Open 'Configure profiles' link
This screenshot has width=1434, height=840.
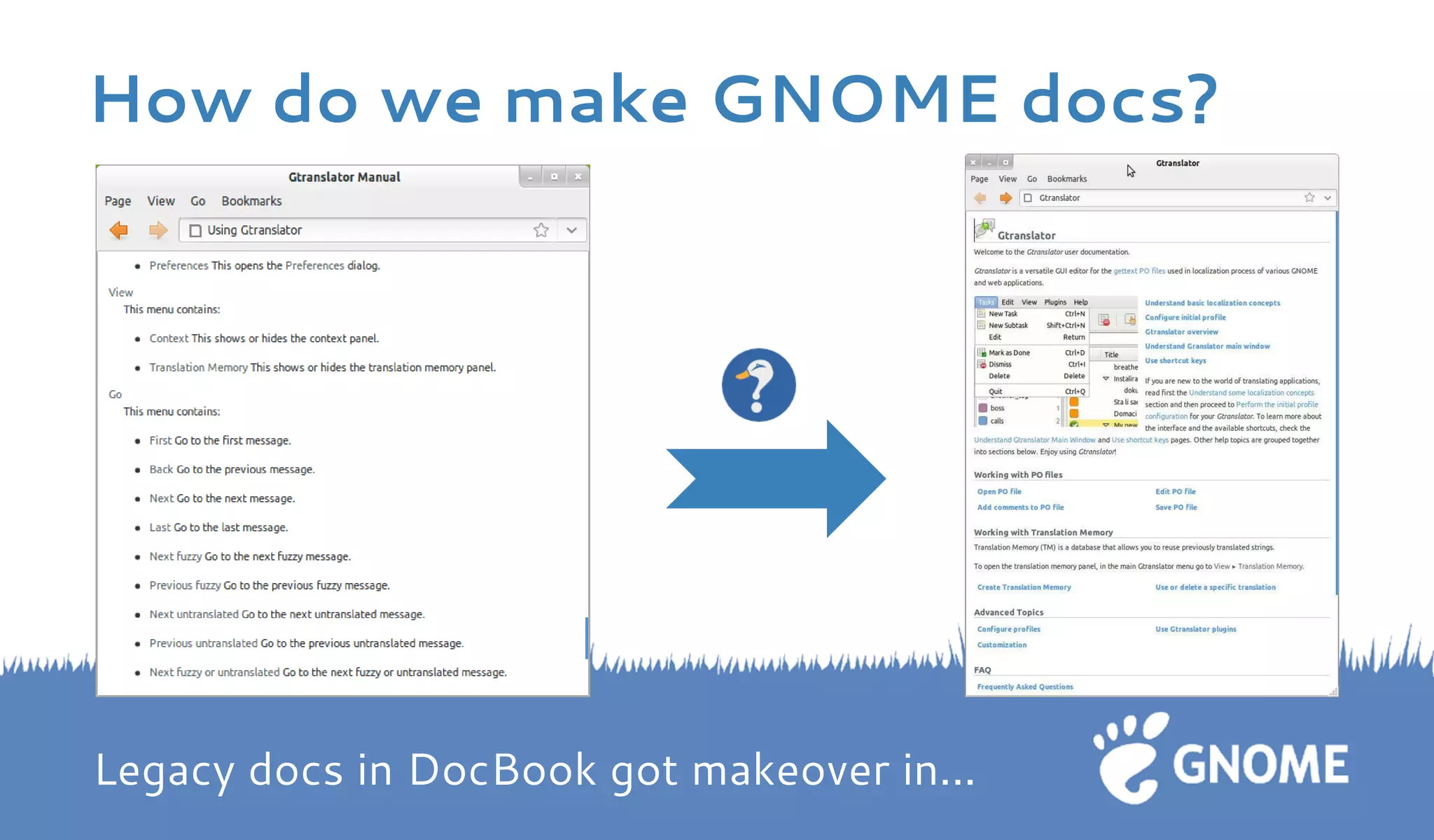pos(1009,629)
